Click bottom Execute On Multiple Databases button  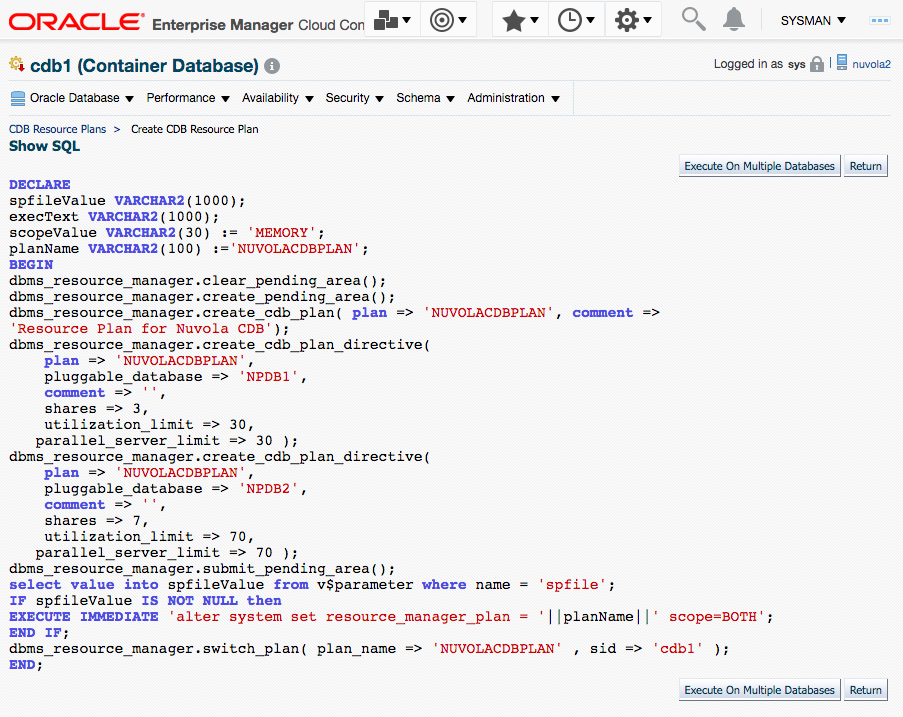point(759,690)
